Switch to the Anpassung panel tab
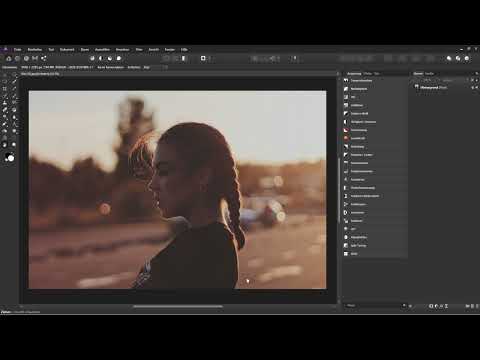 354,74
